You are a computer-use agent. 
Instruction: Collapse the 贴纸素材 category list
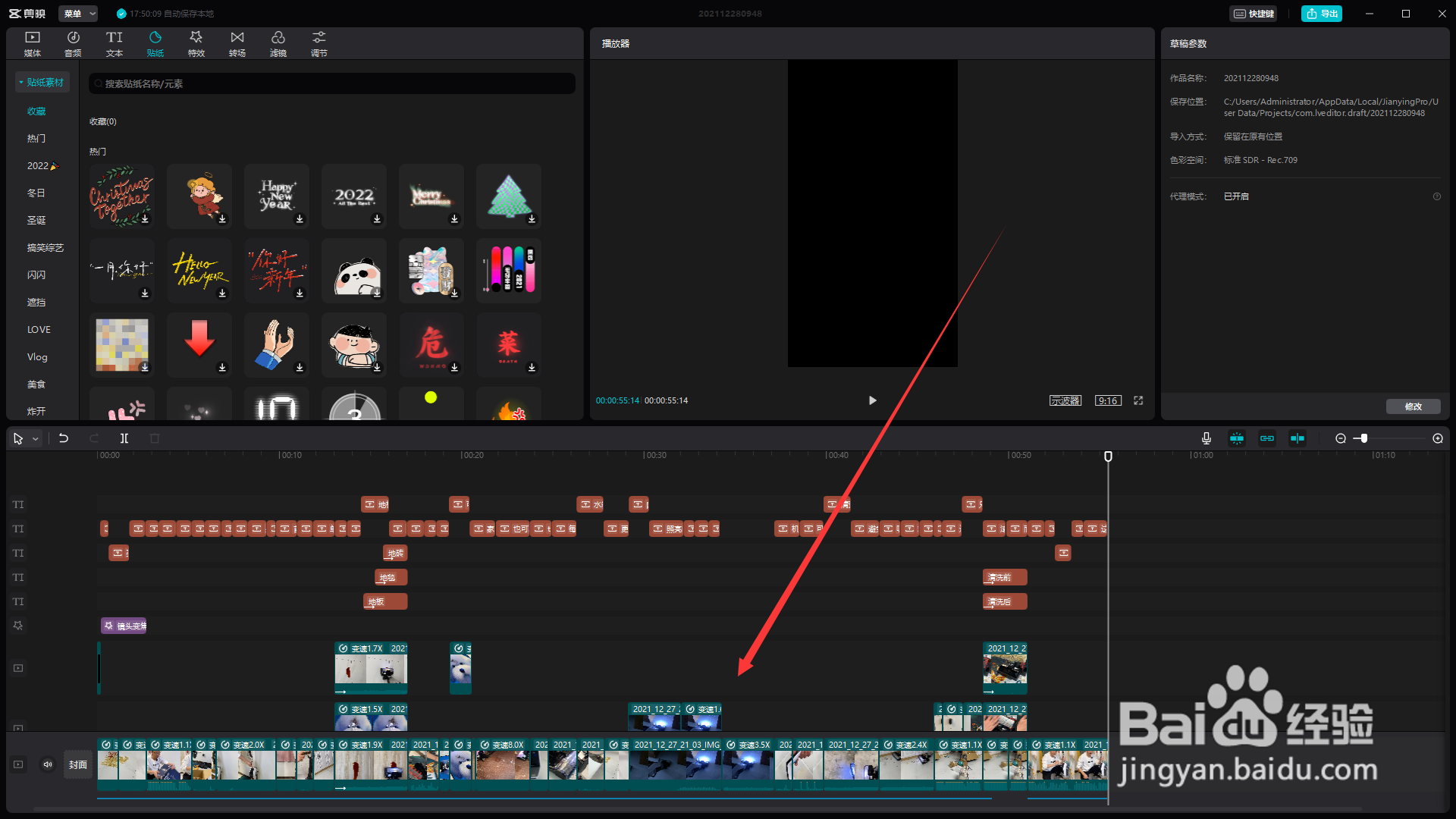pos(42,82)
